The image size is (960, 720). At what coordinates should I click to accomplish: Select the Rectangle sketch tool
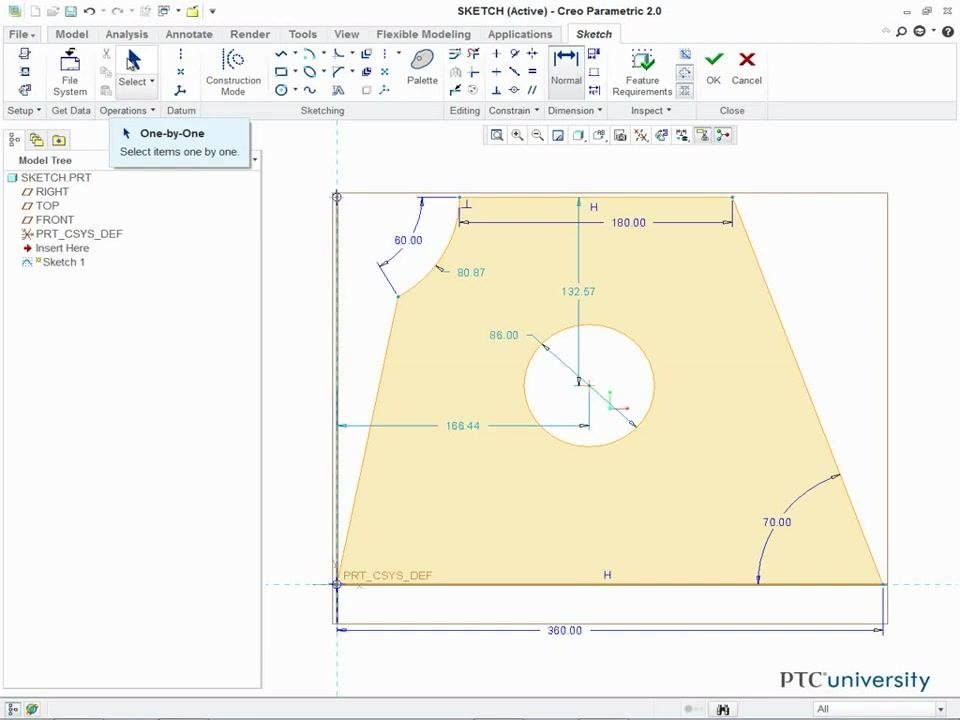pyautogui.click(x=281, y=72)
